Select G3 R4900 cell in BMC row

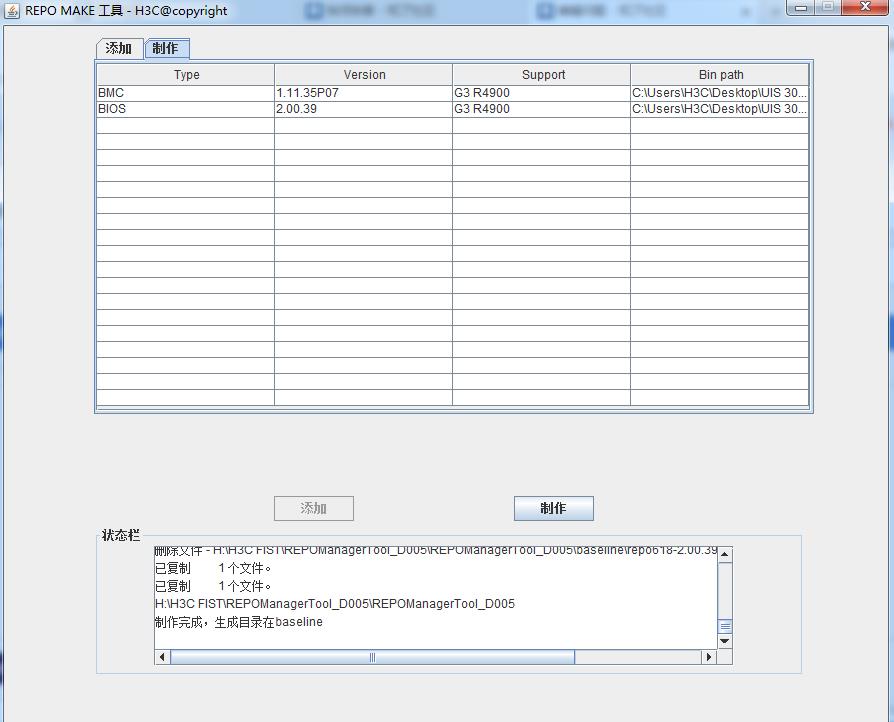pos(542,93)
